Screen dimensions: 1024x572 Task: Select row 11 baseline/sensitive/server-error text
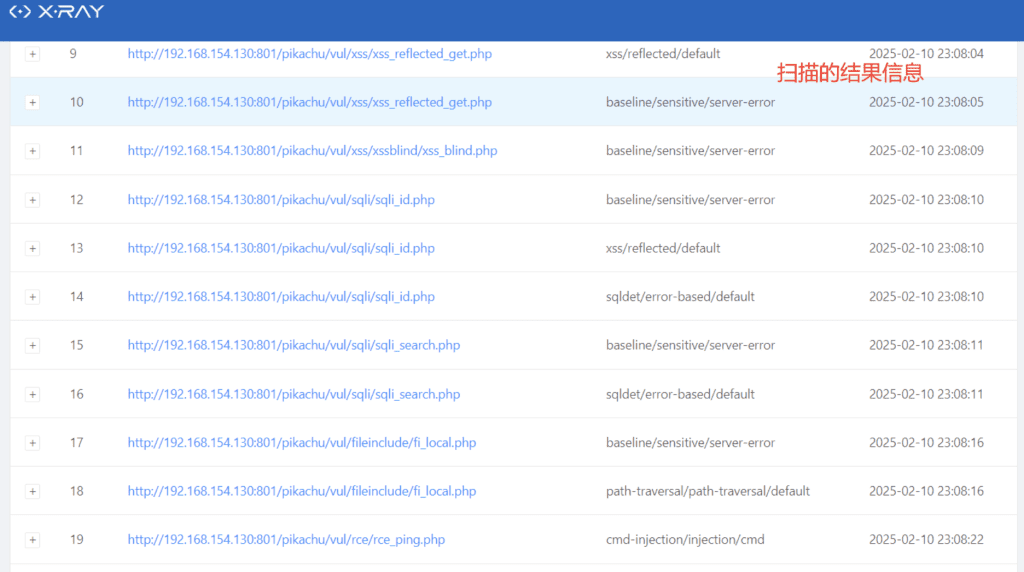pyautogui.click(x=690, y=150)
